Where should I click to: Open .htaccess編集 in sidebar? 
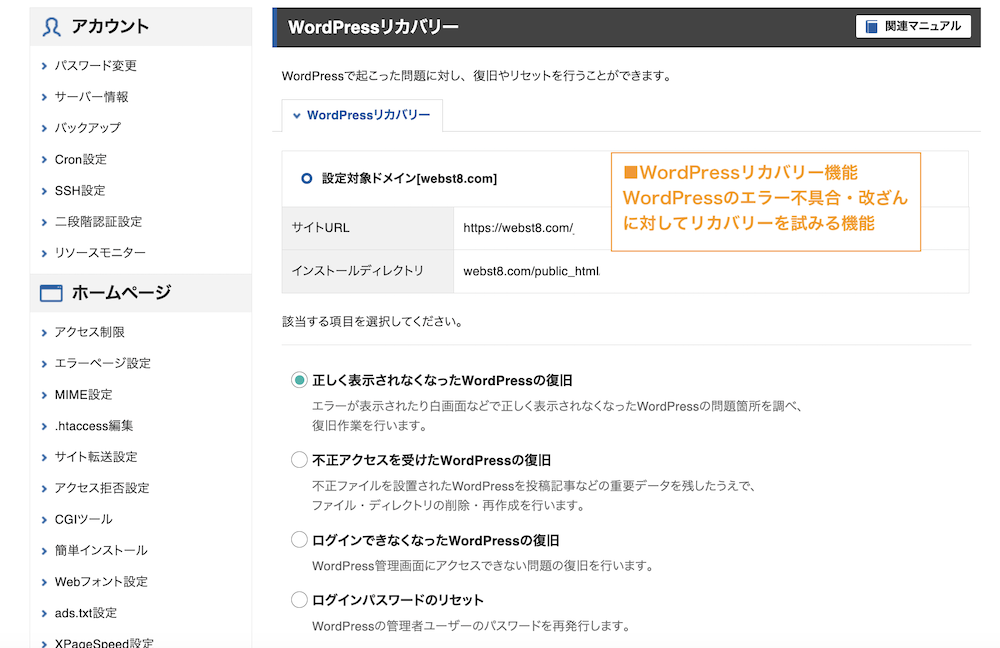click(x=94, y=426)
